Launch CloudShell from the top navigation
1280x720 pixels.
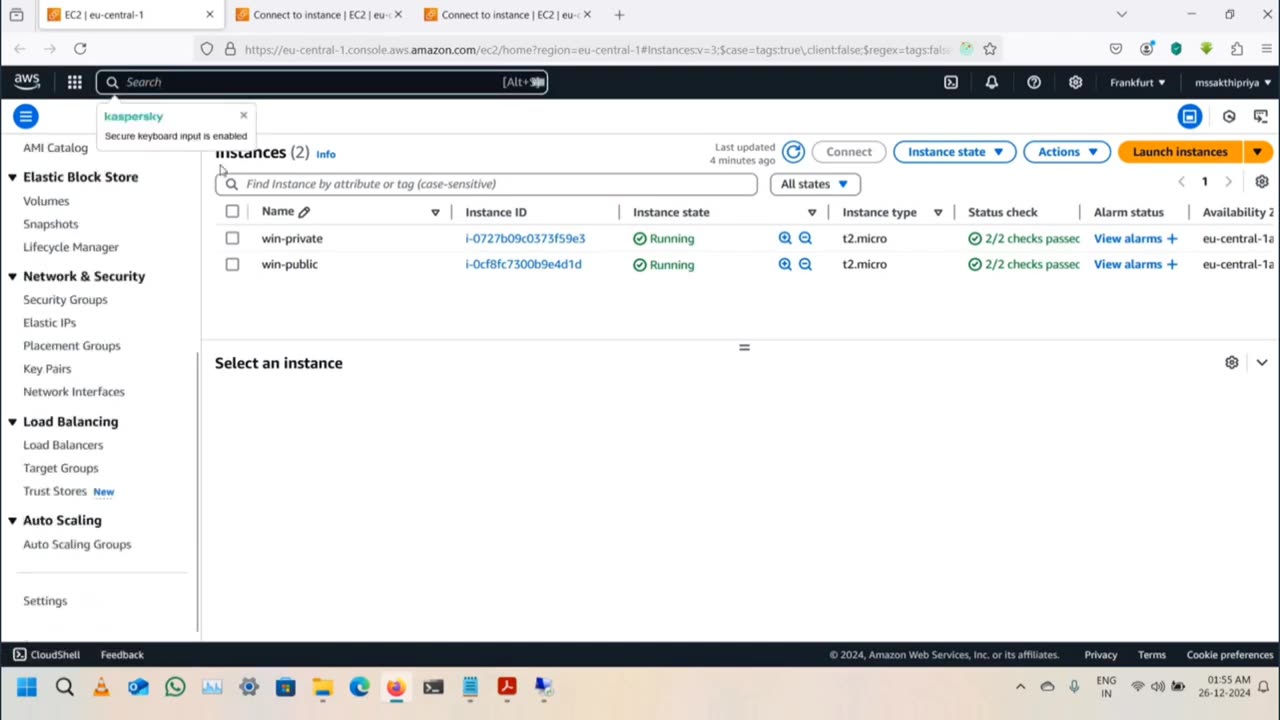click(951, 82)
